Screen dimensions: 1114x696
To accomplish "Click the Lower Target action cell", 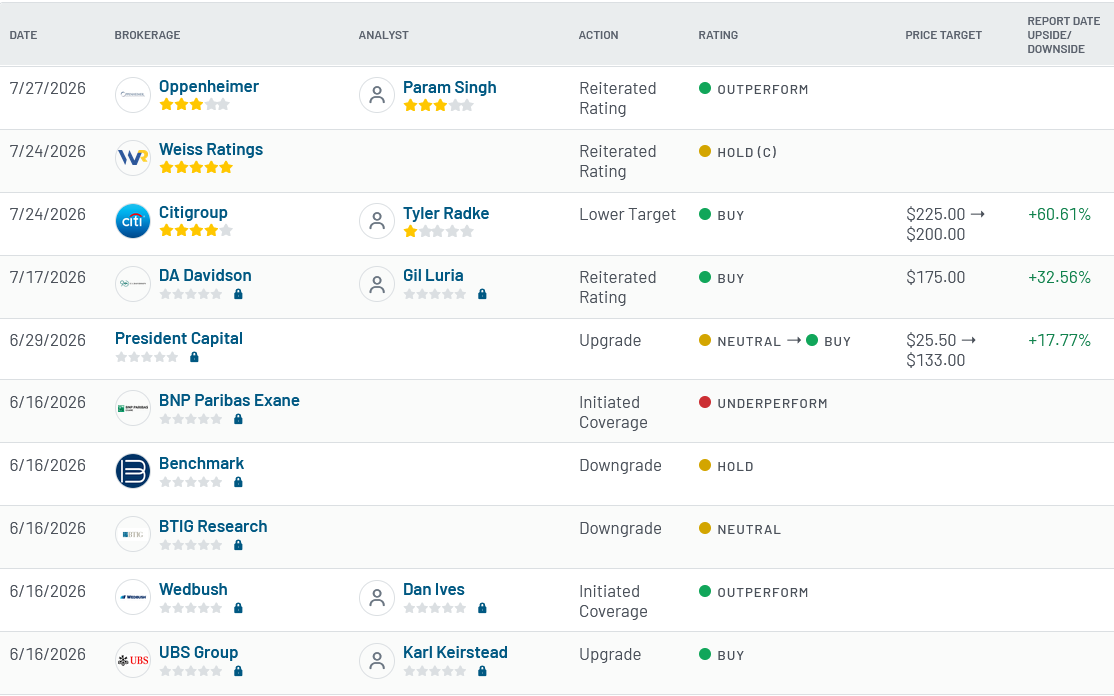I will click(x=627, y=214).
